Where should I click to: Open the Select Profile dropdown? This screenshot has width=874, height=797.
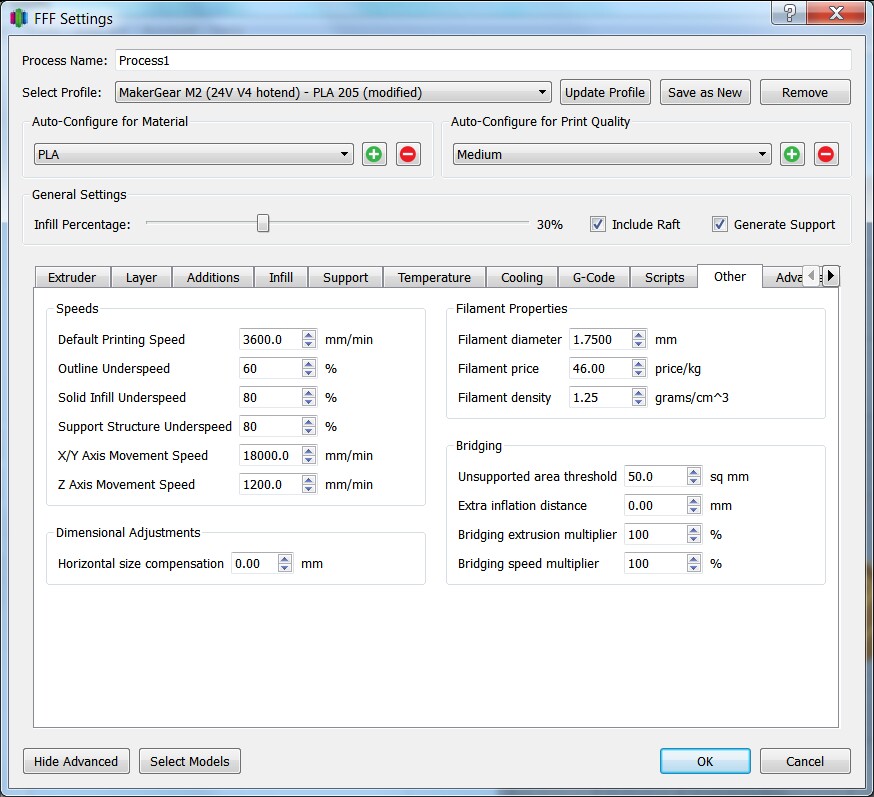point(333,93)
